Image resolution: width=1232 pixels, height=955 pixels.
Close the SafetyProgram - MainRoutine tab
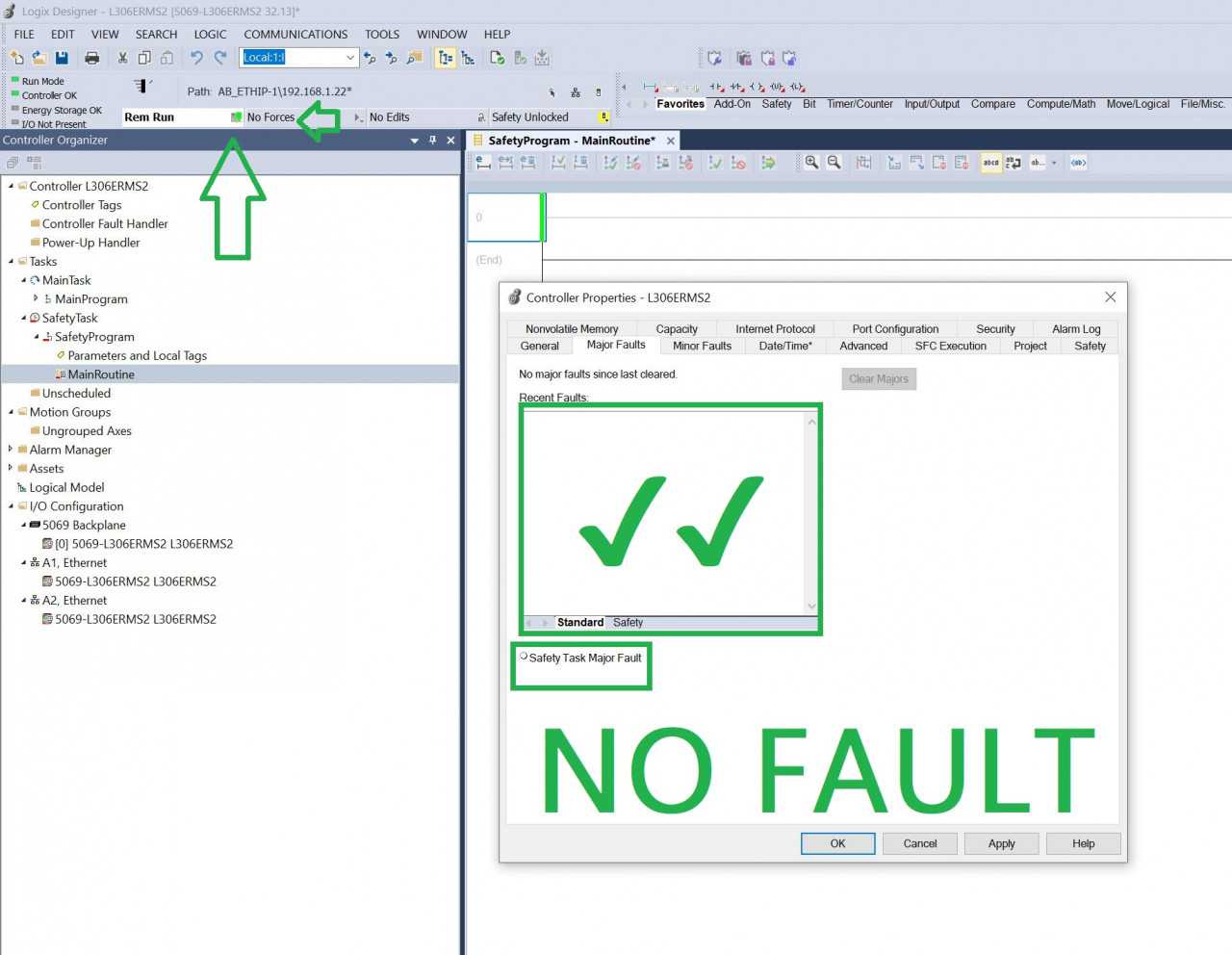tap(671, 141)
